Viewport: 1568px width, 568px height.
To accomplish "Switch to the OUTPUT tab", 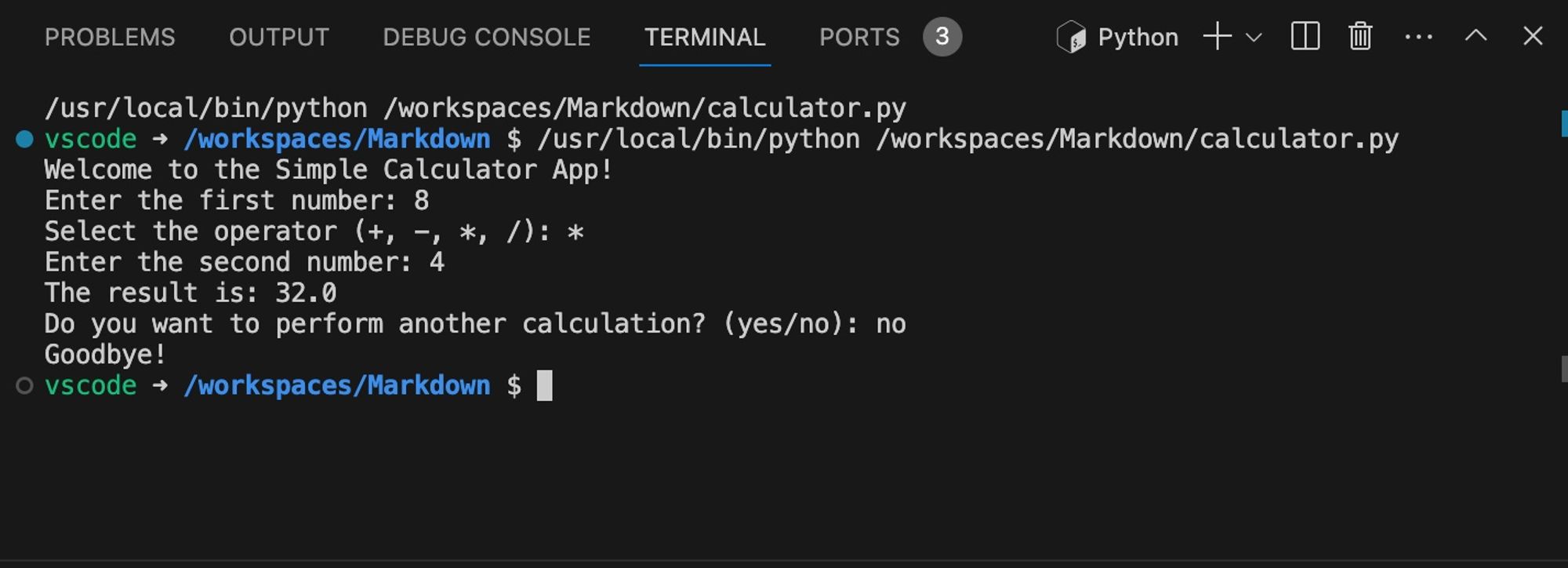I will click(278, 37).
